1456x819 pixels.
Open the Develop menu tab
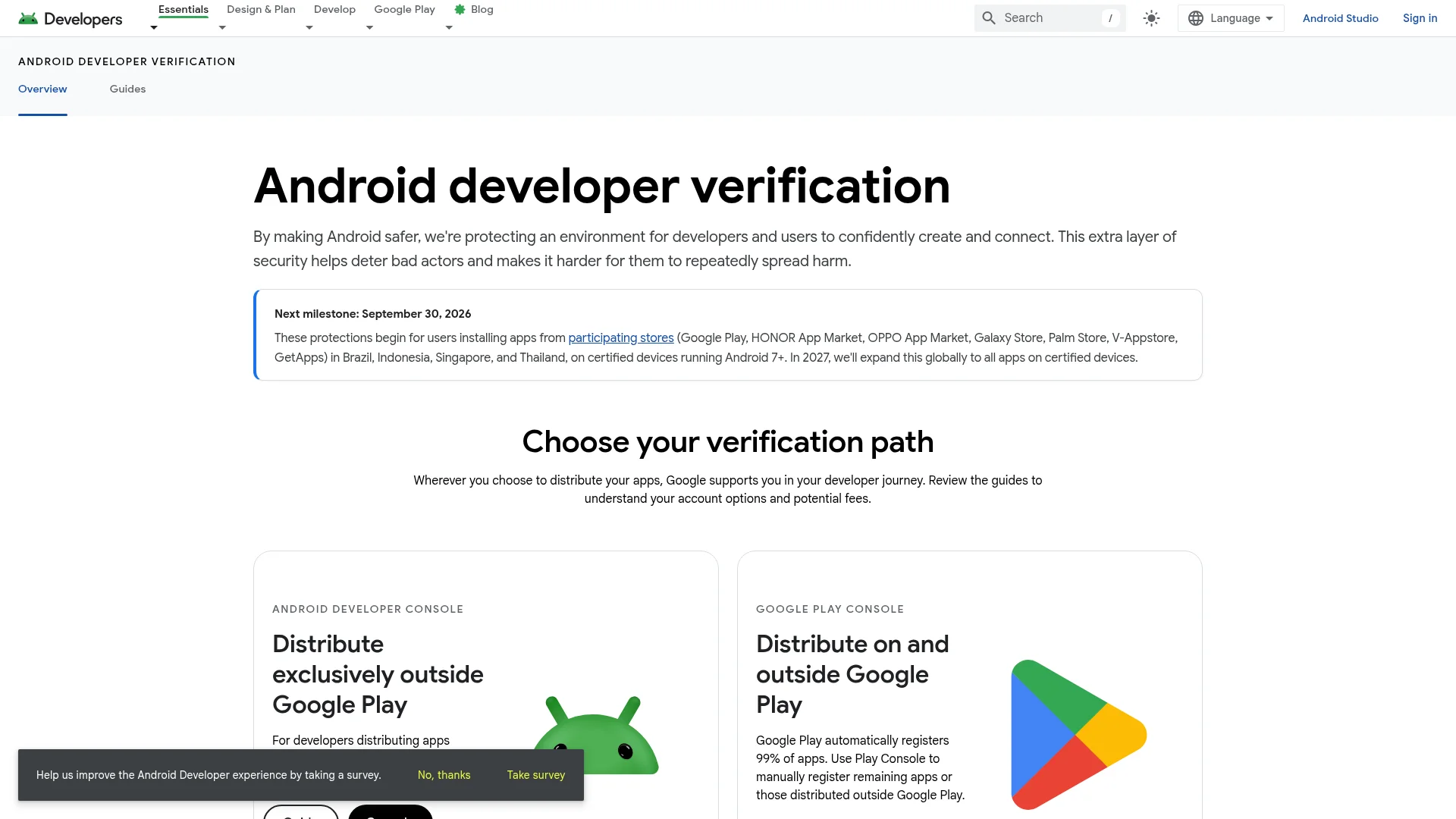tap(334, 9)
